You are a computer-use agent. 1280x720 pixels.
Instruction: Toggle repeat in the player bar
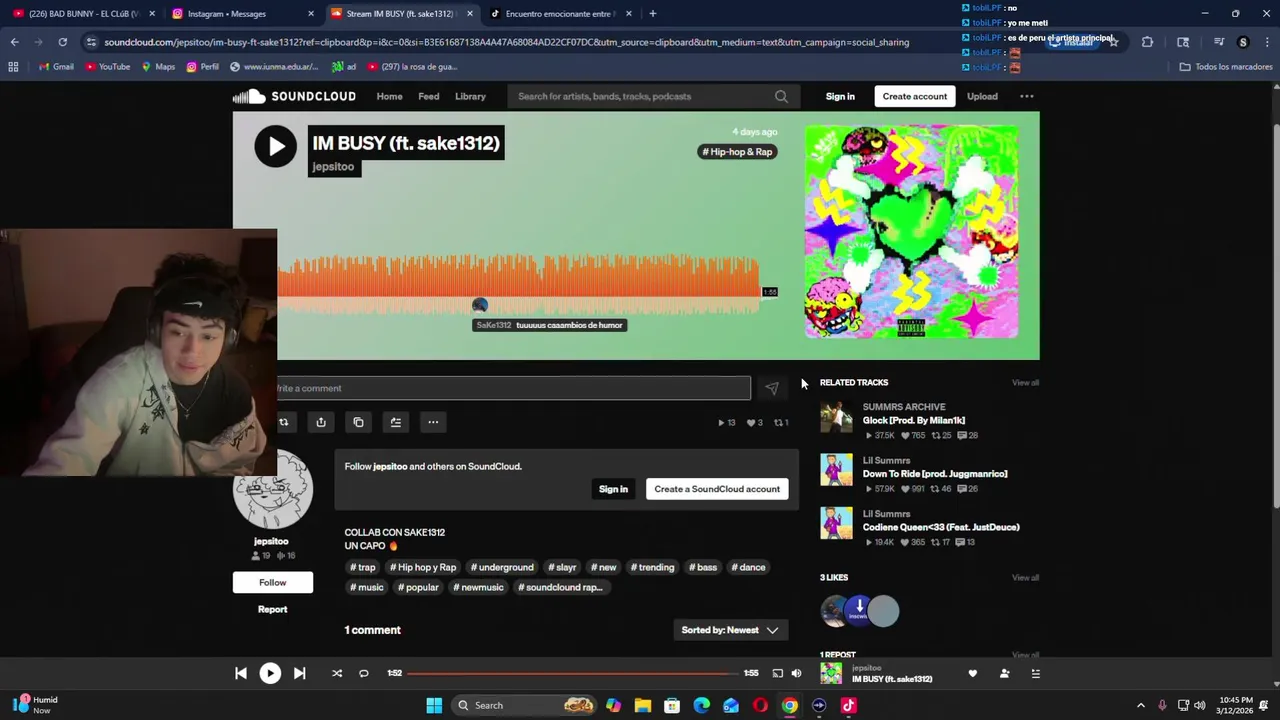pos(364,673)
